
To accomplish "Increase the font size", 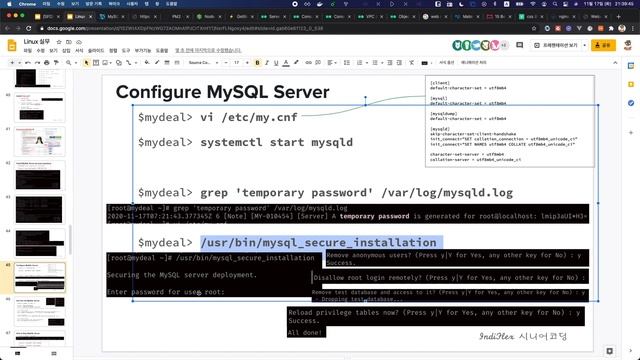I will [247, 63].
